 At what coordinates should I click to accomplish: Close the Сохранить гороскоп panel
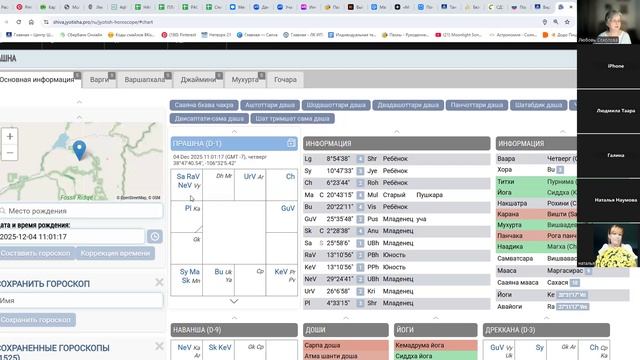[x=159, y=282]
